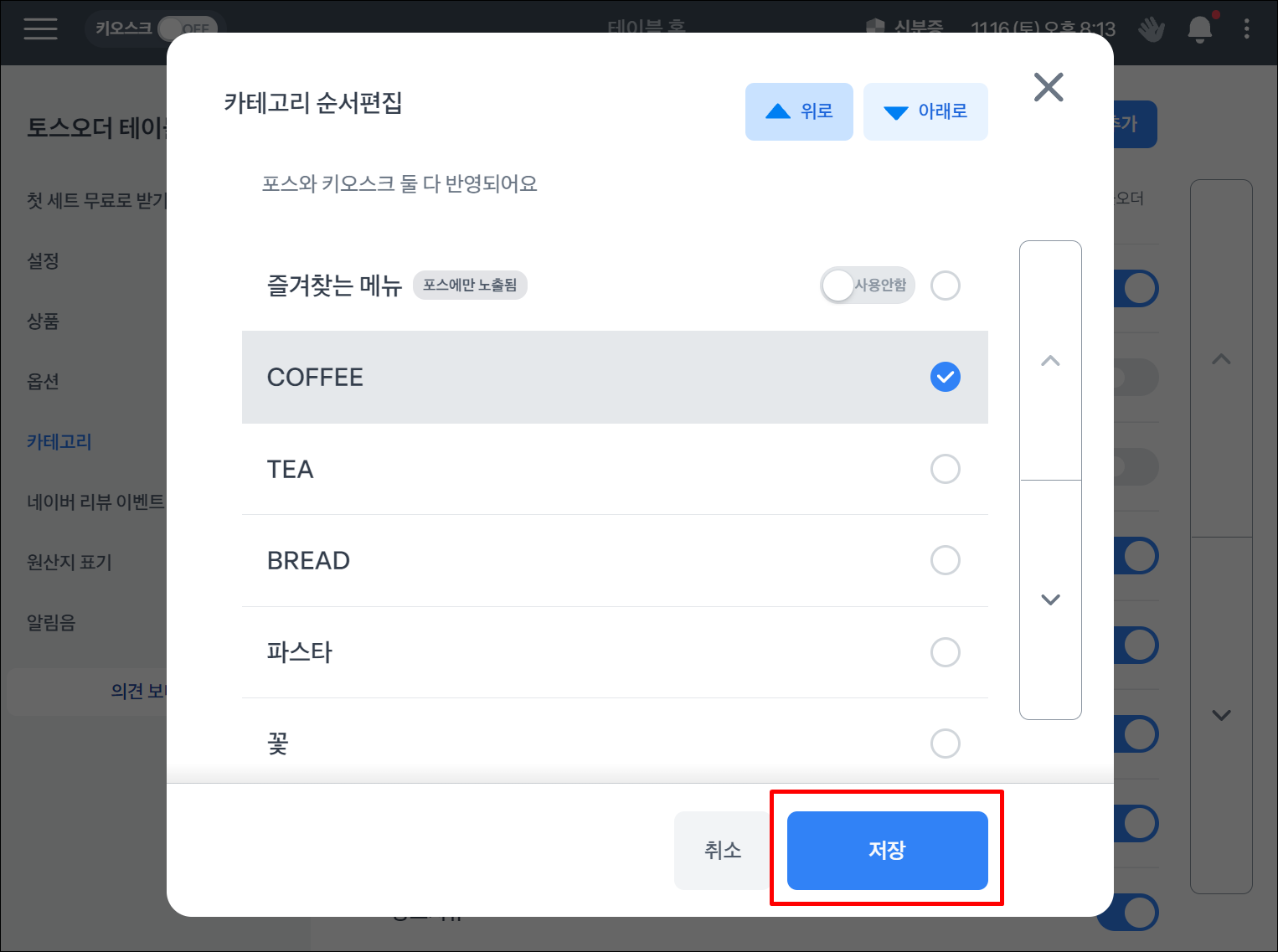The width and height of the screenshot is (1278, 952).
Task: Select the 파스타 category radio button
Action: [x=945, y=652]
